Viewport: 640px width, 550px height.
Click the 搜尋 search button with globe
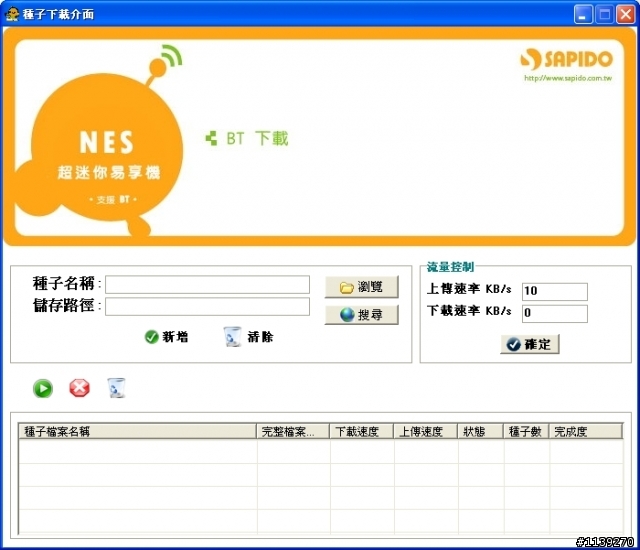click(361, 315)
